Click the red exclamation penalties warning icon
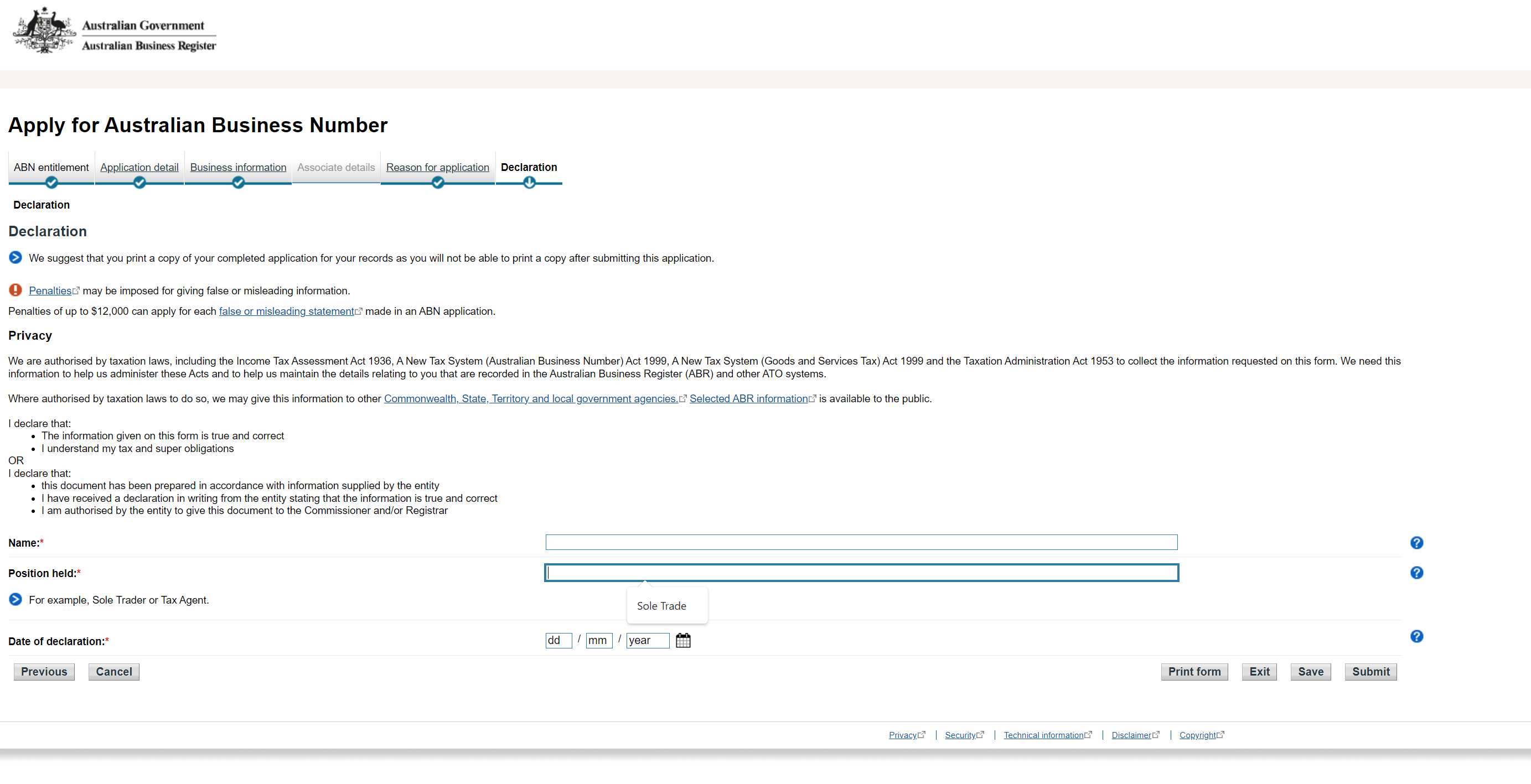Screen dimensions: 1531x784 pos(15,290)
